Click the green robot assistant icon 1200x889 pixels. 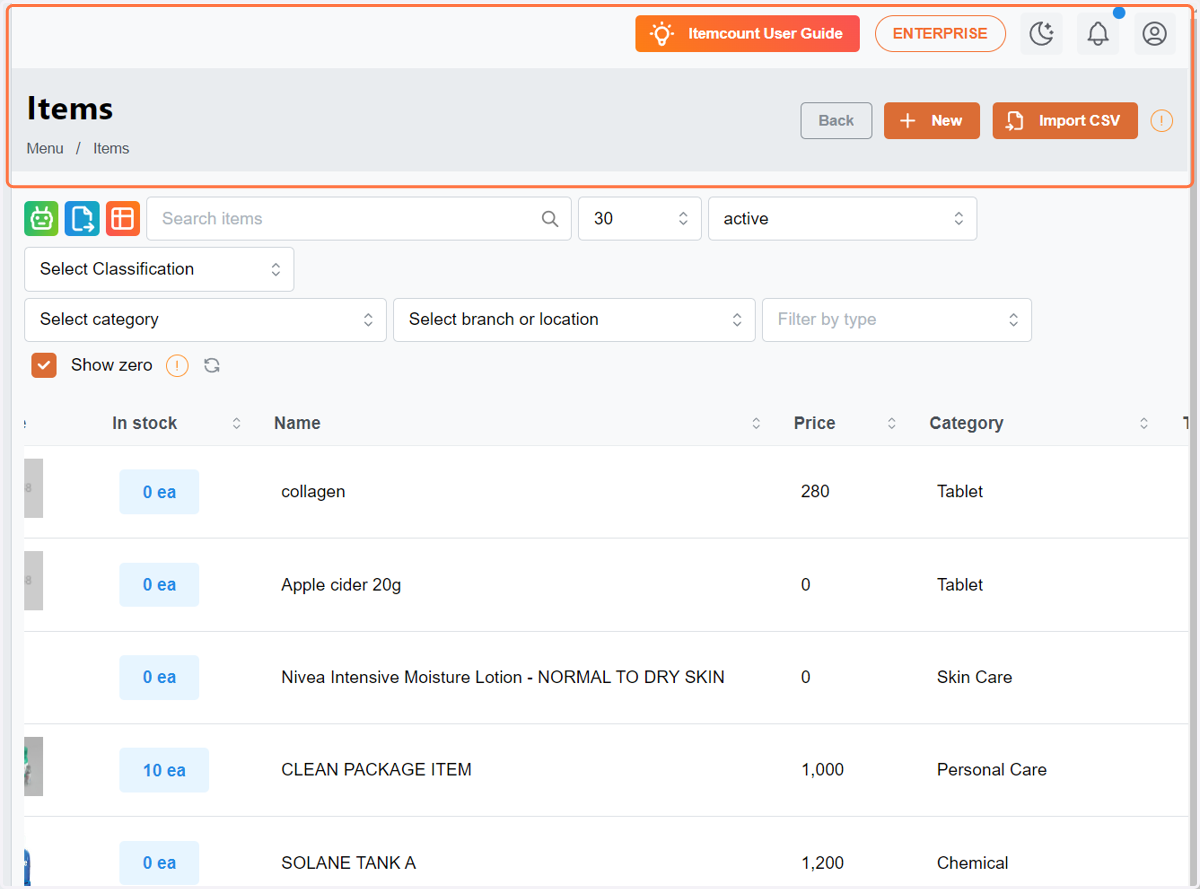41,219
